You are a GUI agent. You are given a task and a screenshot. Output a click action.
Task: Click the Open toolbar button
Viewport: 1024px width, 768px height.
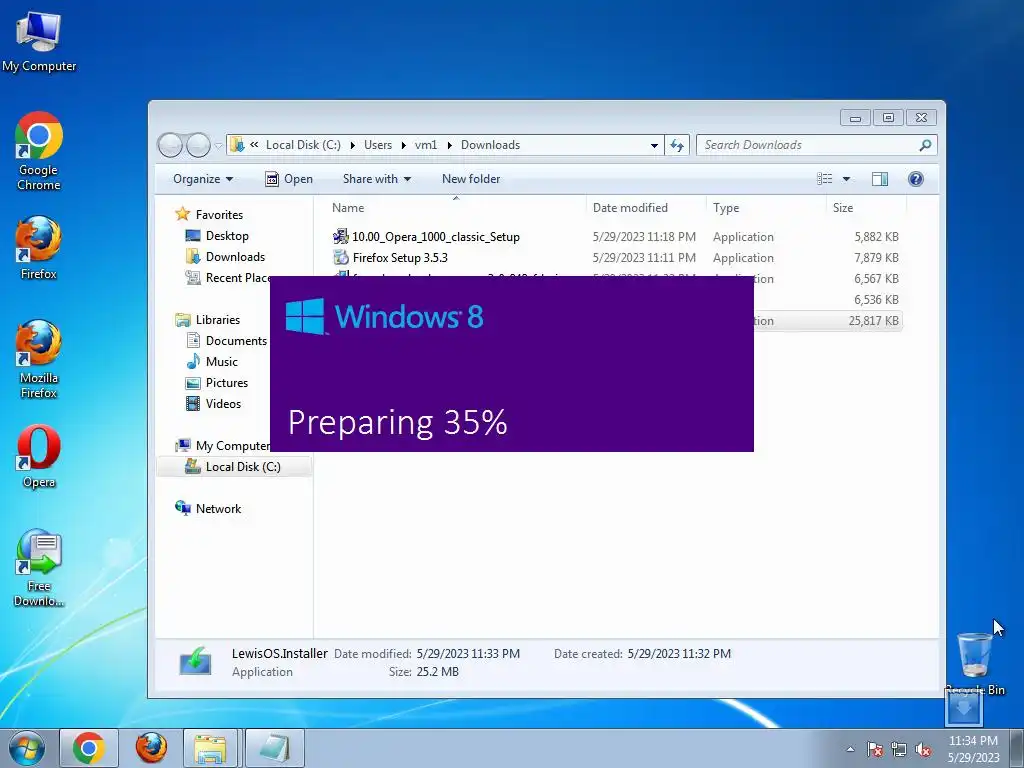pos(289,179)
